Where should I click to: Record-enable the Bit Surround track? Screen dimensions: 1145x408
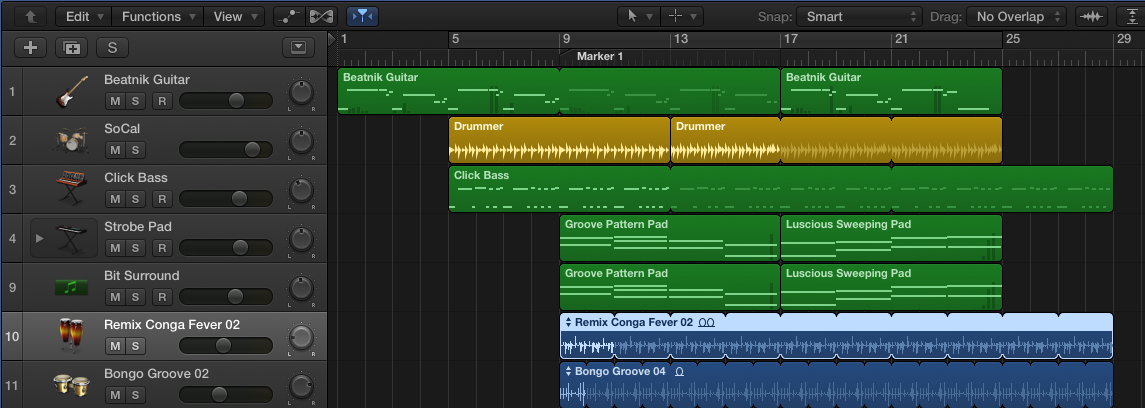(x=162, y=296)
